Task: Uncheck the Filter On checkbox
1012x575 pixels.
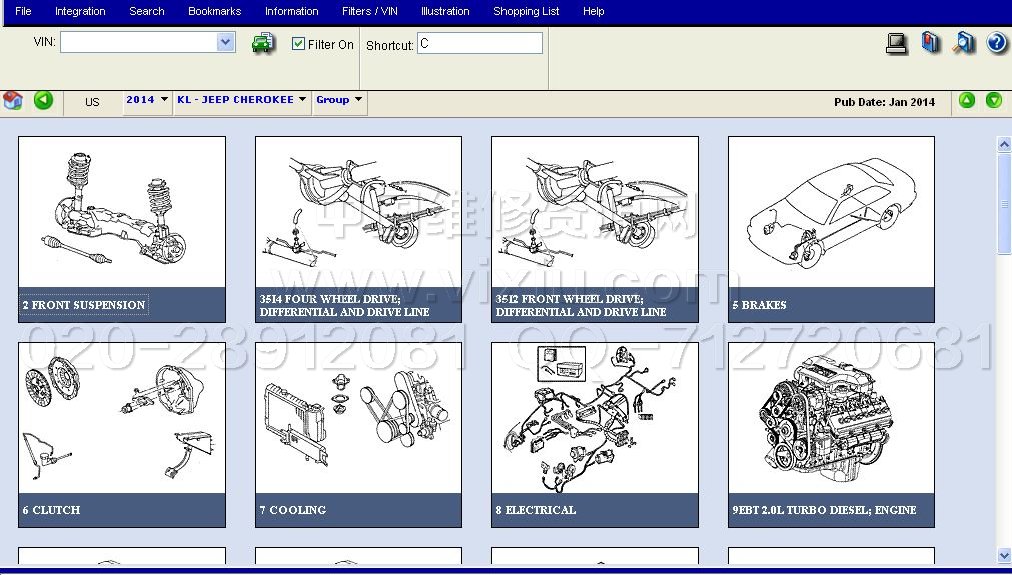Action: pyautogui.click(x=298, y=44)
